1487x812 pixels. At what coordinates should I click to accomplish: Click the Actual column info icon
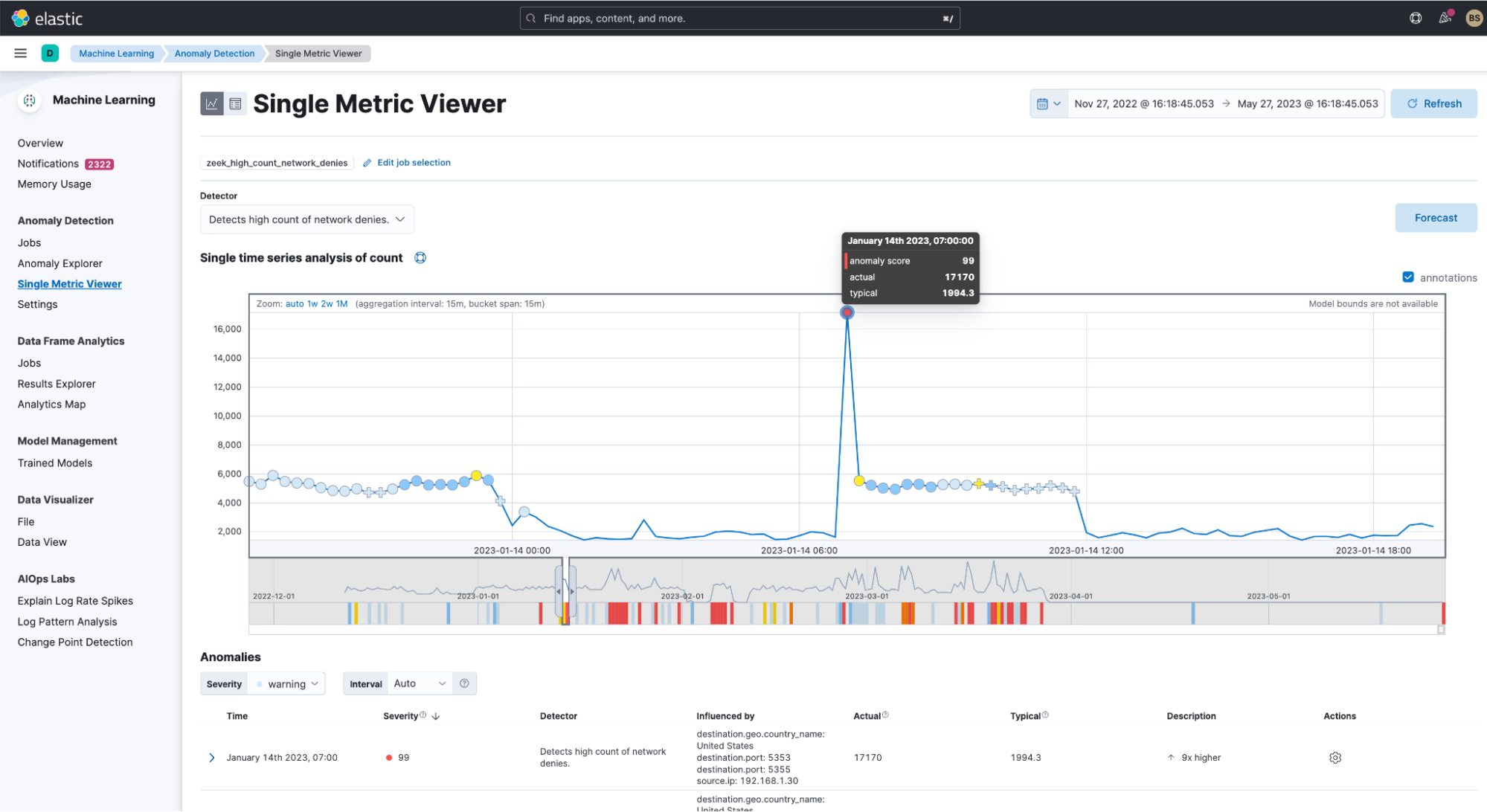885,715
